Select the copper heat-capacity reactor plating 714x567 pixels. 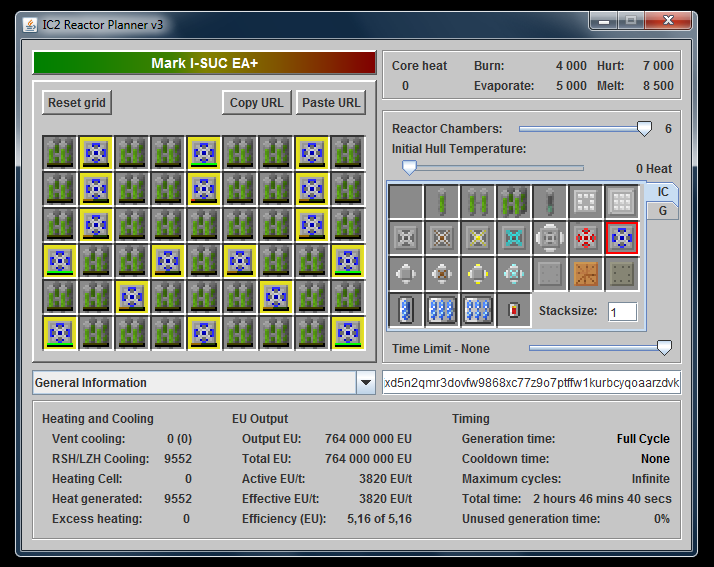[585, 275]
